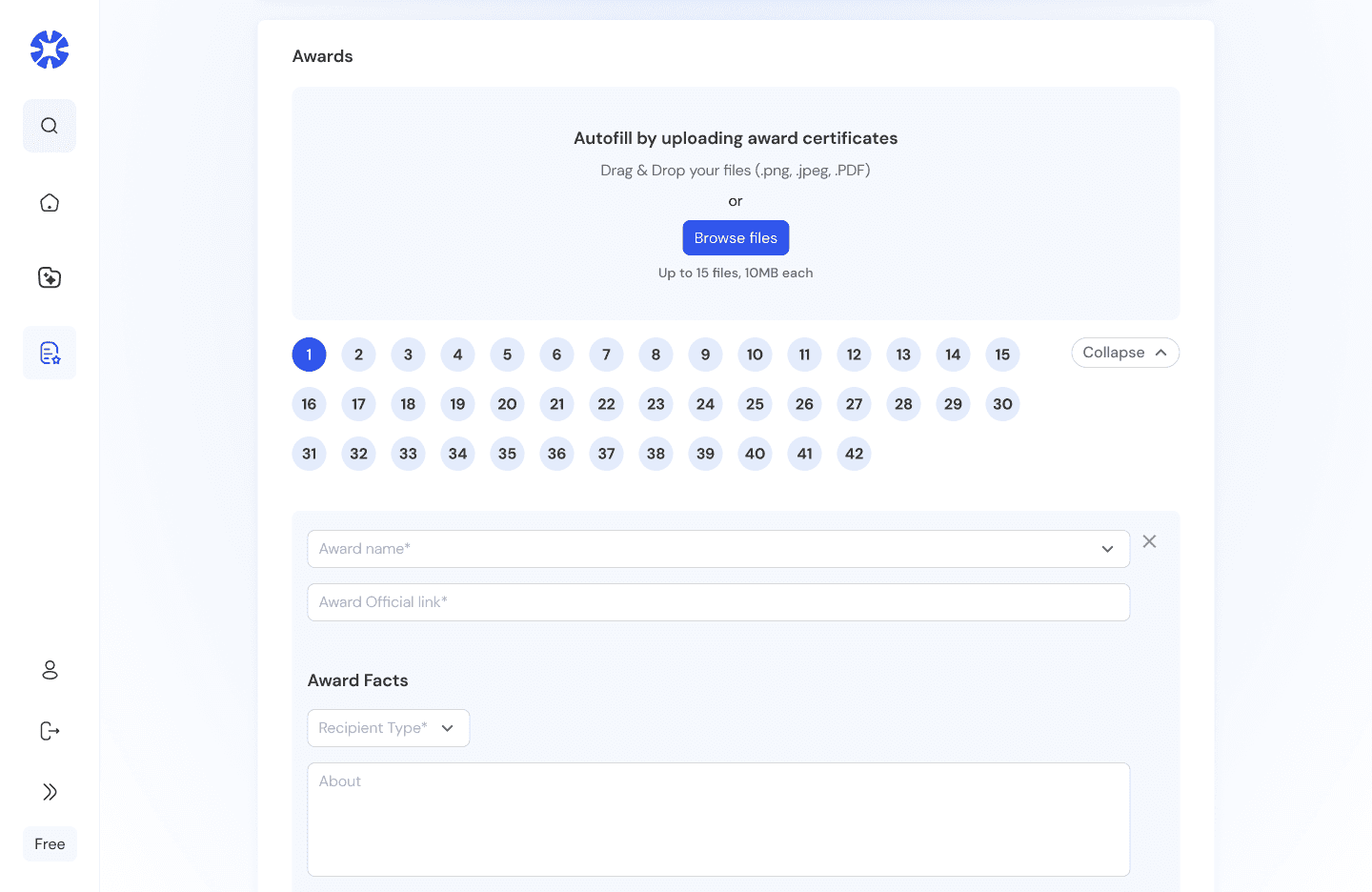Click award number 37
This screenshot has height=892, width=1372.
606,454
